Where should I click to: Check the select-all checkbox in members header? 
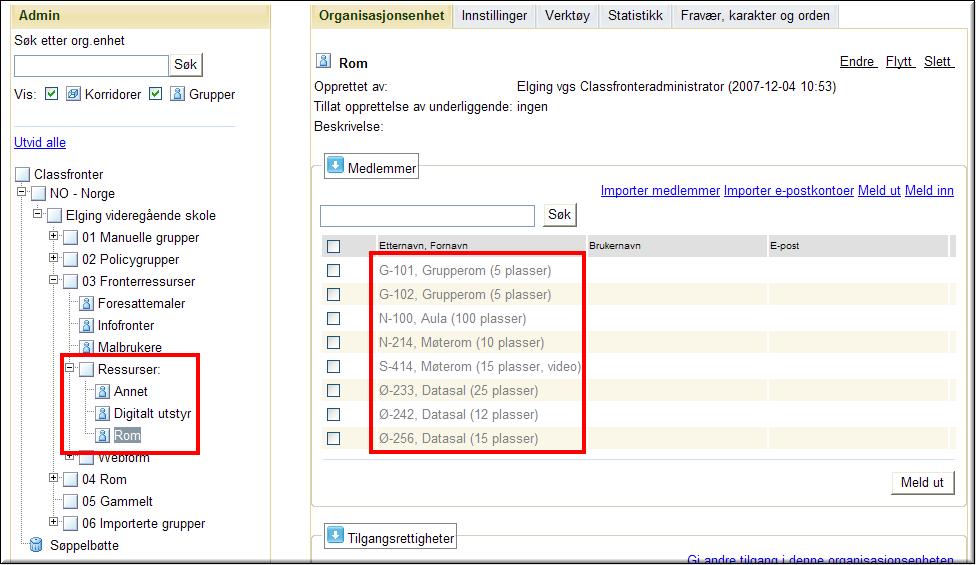334,246
